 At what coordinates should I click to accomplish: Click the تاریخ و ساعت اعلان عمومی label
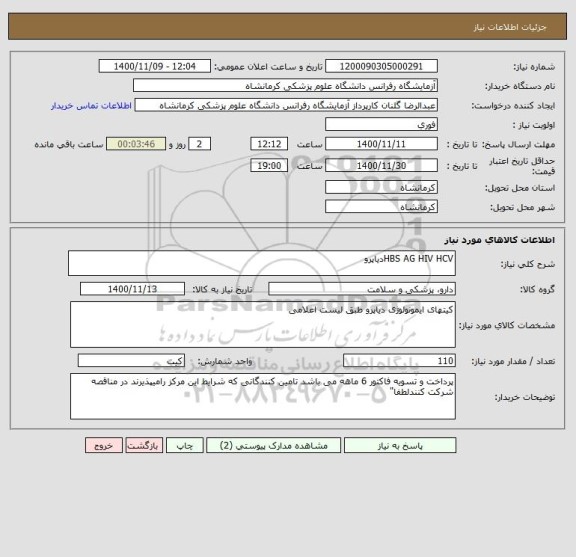(x=269, y=67)
